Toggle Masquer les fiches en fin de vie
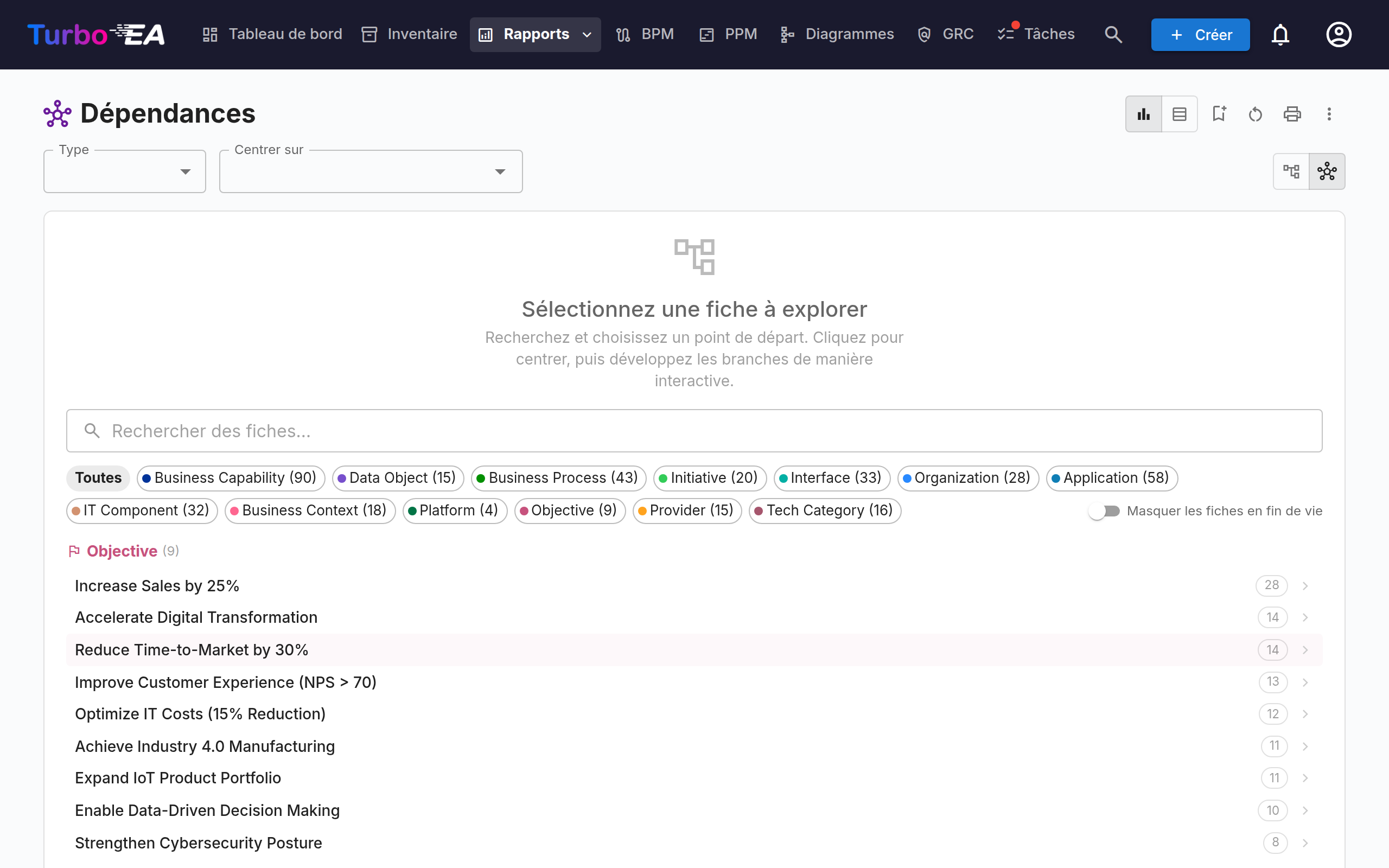Screen dimensions: 1389x868 coord(1104,511)
